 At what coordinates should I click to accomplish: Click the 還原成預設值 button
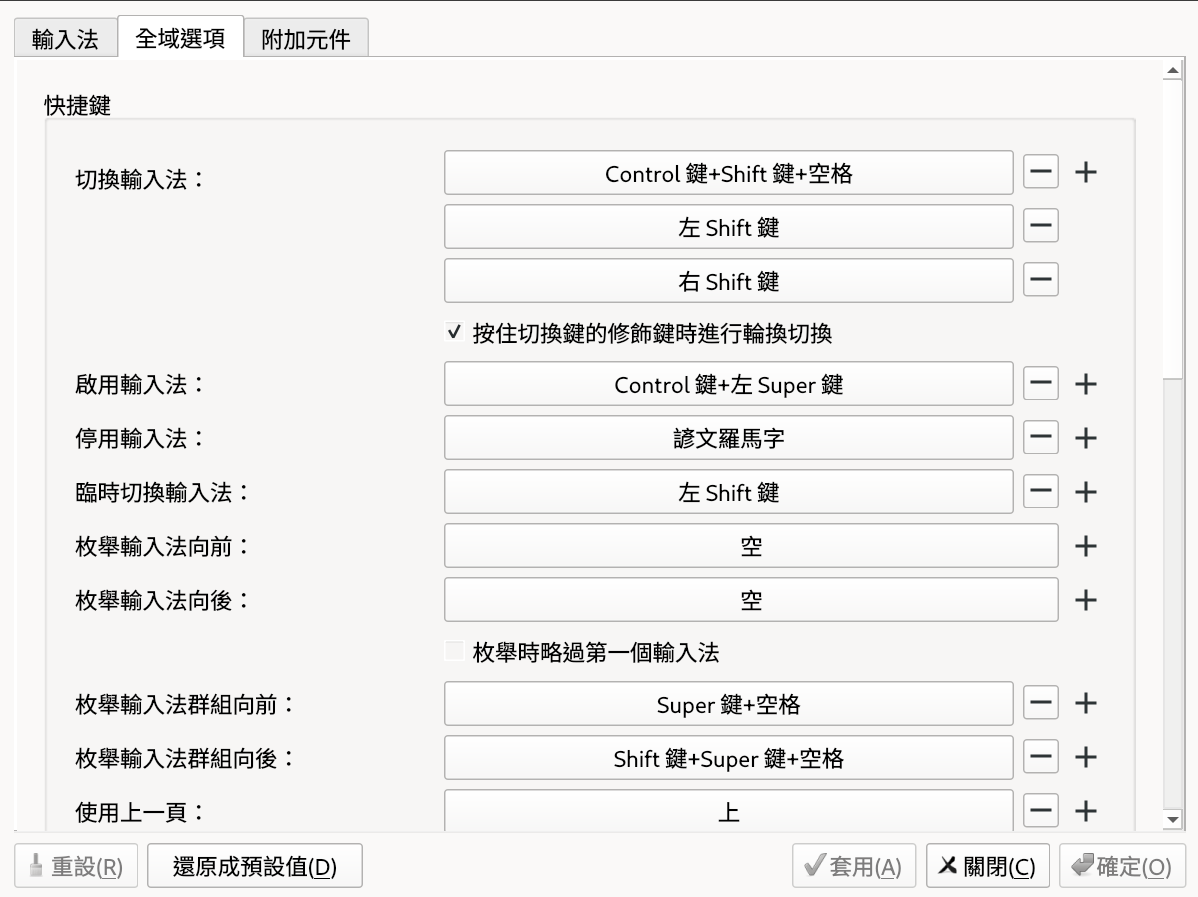(x=254, y=867)
